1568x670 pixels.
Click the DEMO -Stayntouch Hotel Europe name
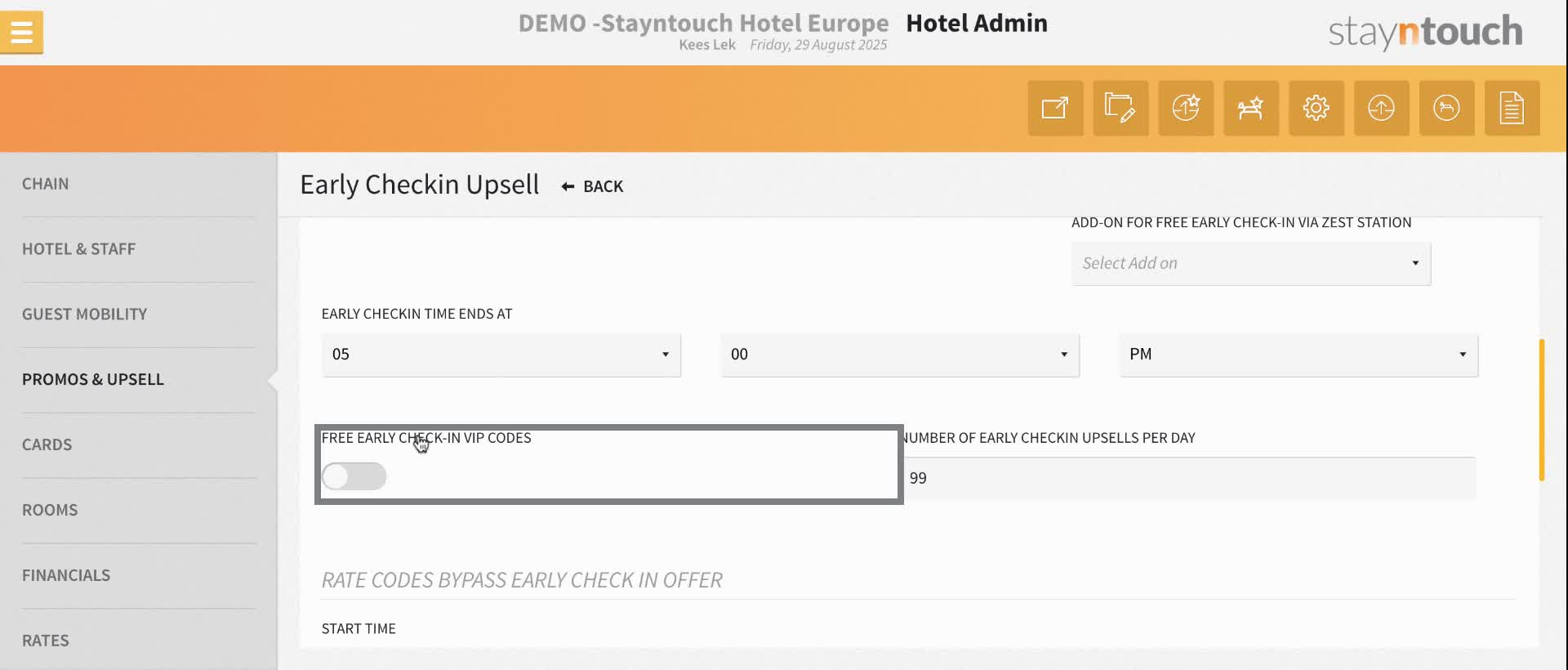click(703, 23)
